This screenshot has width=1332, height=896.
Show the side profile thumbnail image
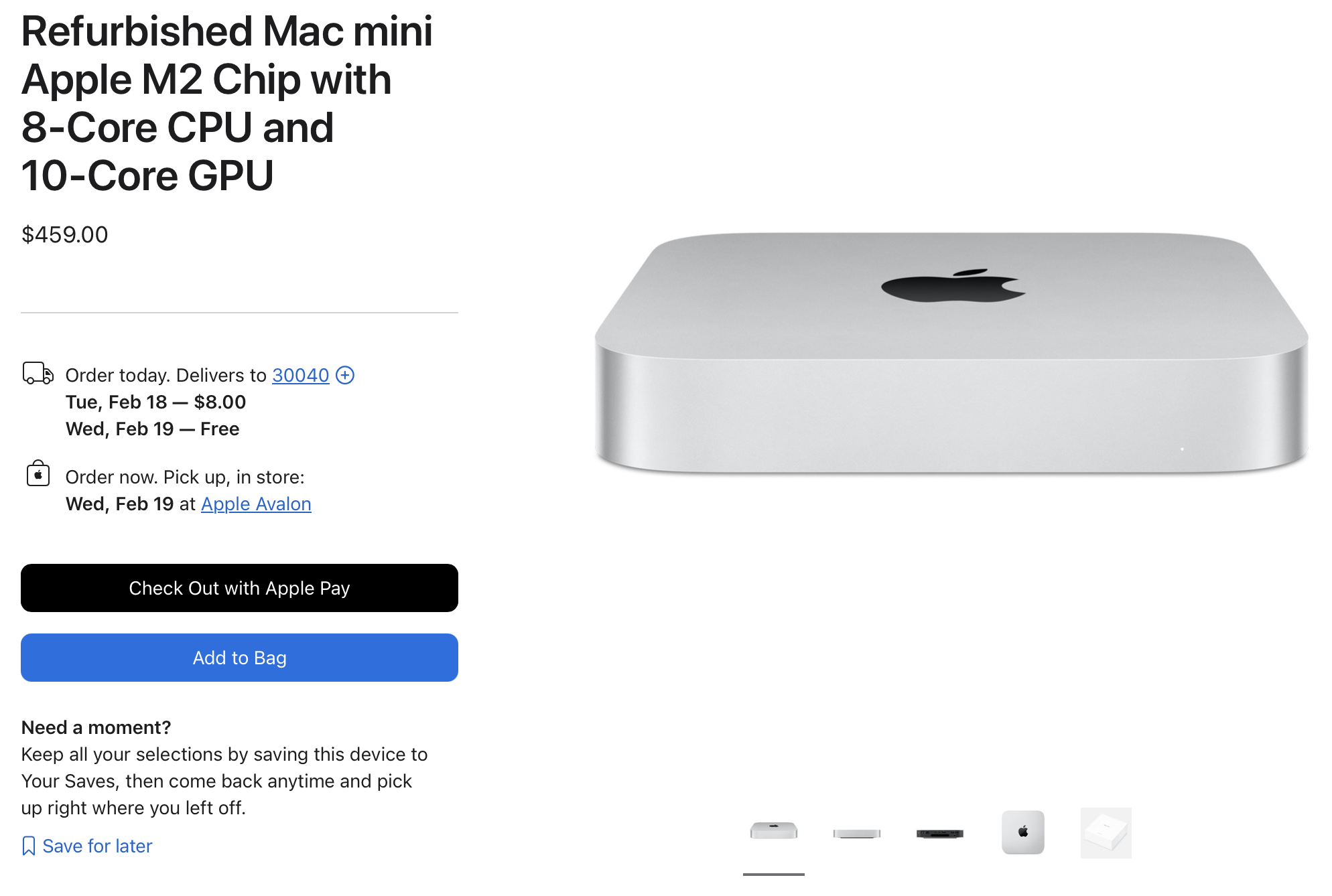pyautogui.click(x=857, y=834)
